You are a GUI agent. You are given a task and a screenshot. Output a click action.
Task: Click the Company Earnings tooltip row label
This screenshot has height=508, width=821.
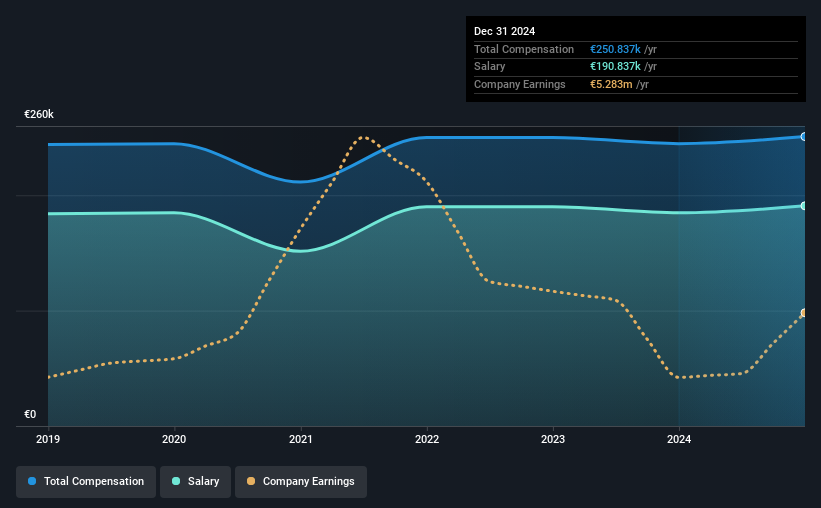click(519, 84)
